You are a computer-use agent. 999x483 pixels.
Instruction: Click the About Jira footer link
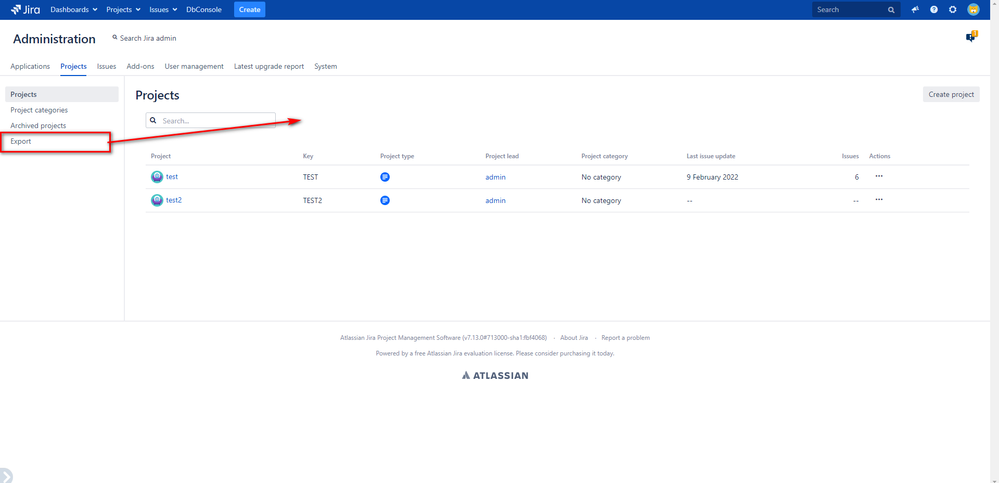(x=574, y=338)
